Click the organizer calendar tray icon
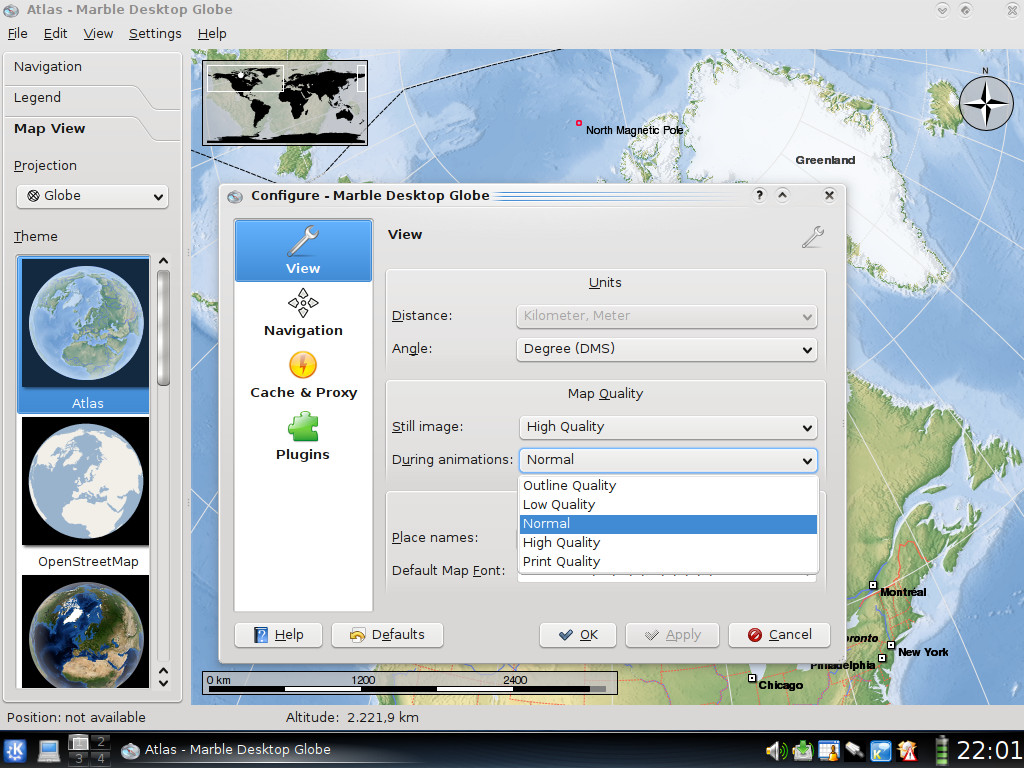Screen dimensions: 1024x768 [829, 751]
